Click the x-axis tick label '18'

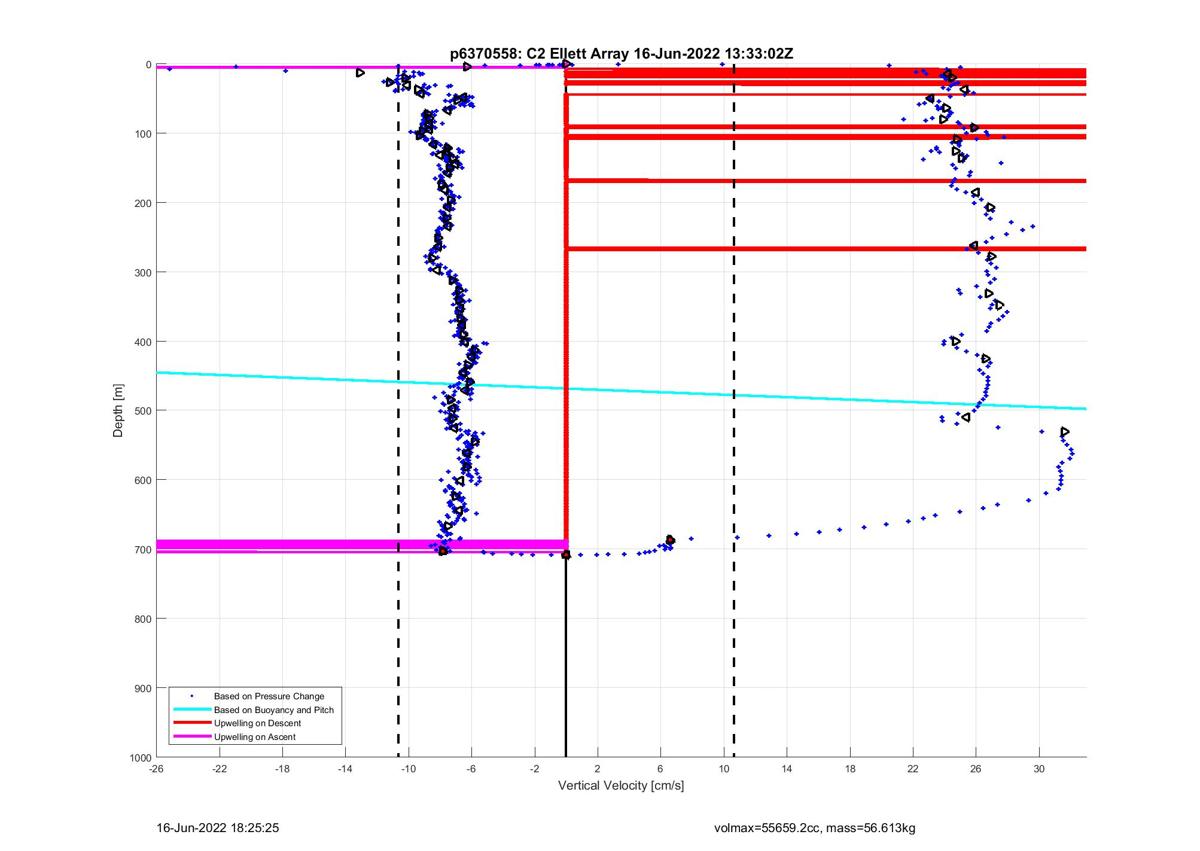tap(850, 770)
